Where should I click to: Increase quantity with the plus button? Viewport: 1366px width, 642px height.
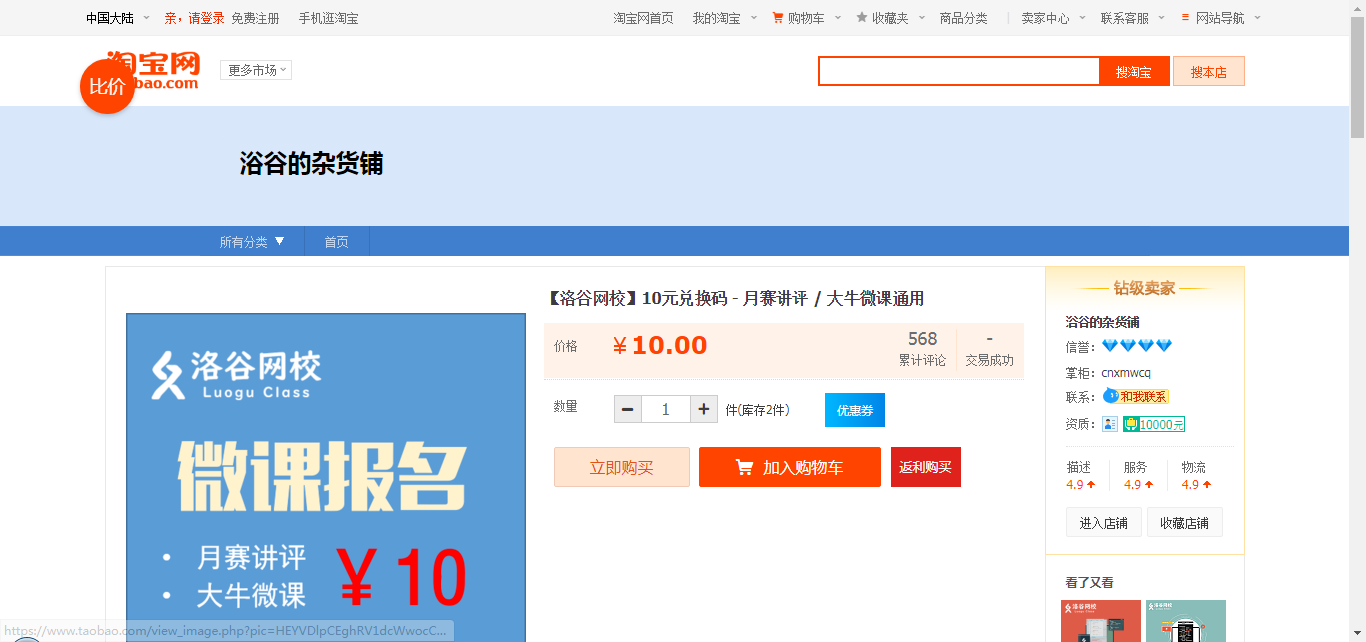point(704,409)
